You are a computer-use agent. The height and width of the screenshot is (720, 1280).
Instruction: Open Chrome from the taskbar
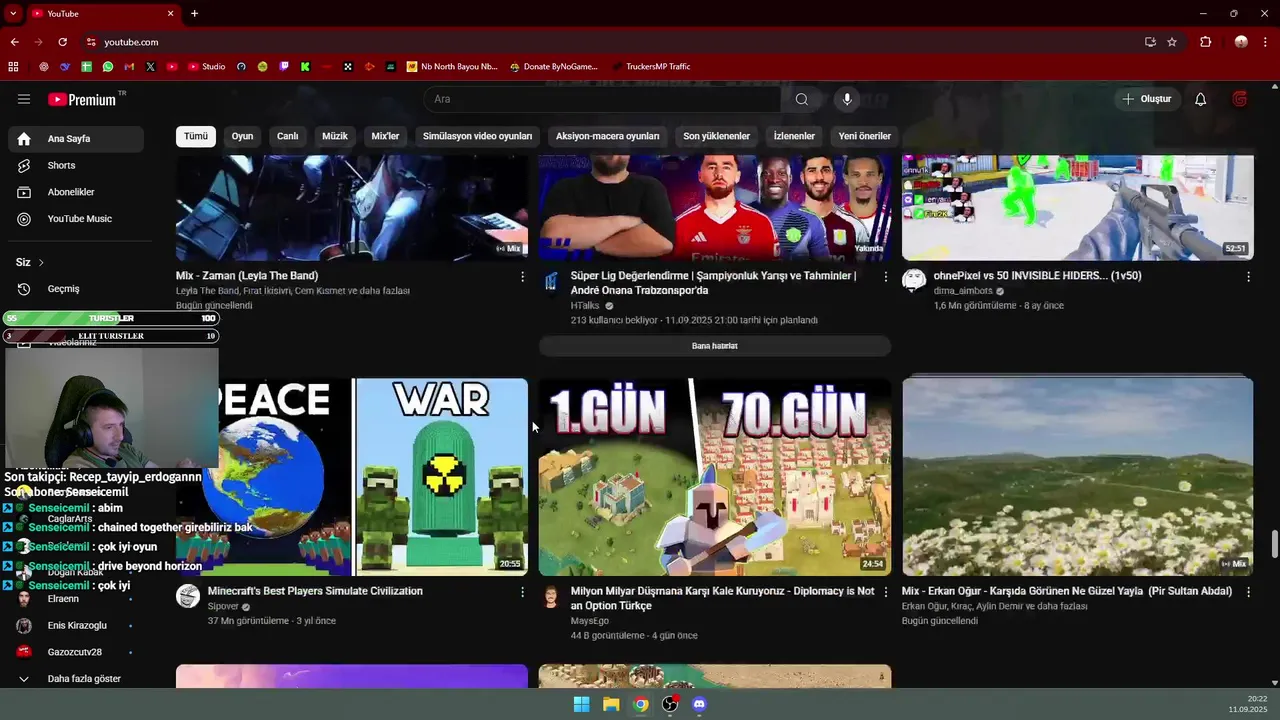(641, 704)
